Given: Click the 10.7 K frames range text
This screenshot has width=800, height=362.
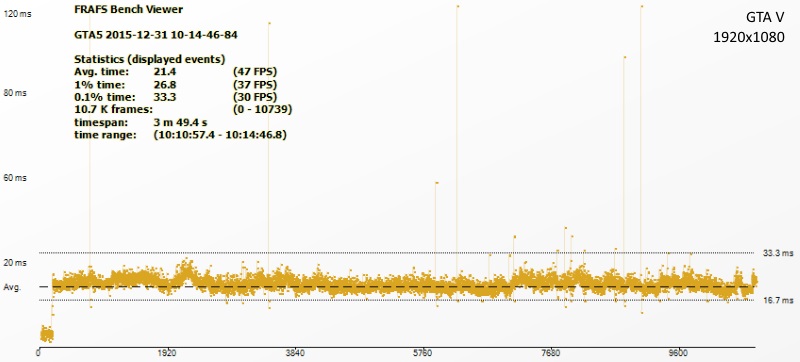Looking at the screenshot, I should [x=183, y=110].
